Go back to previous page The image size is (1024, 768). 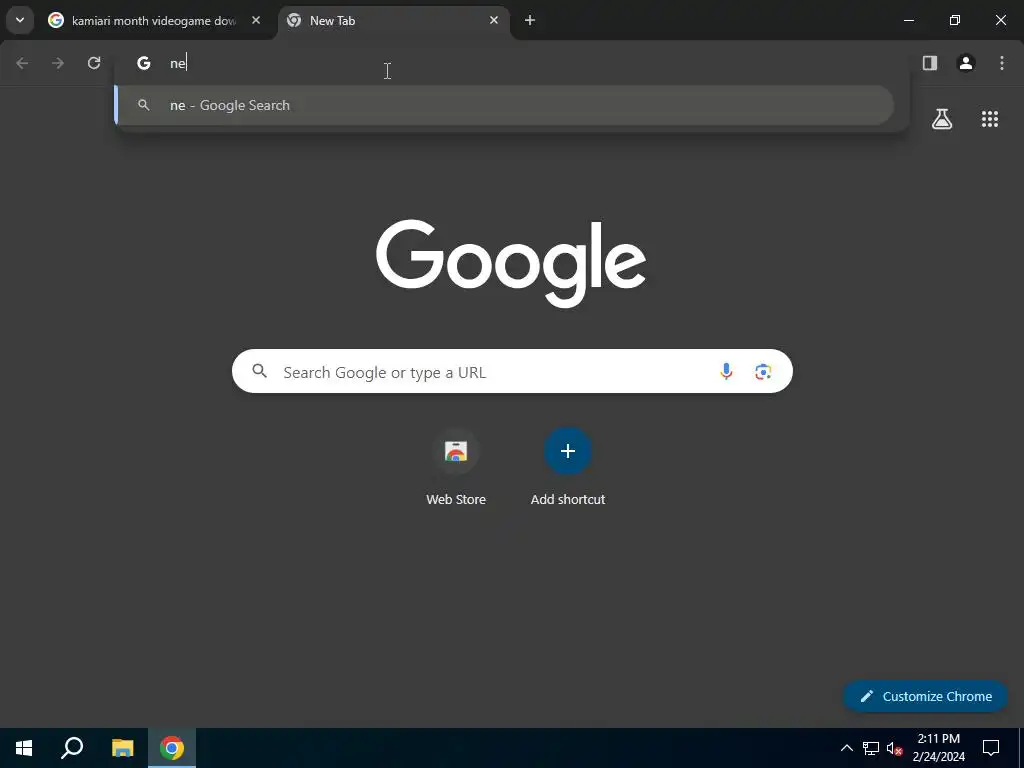click(x=22, y=63)
